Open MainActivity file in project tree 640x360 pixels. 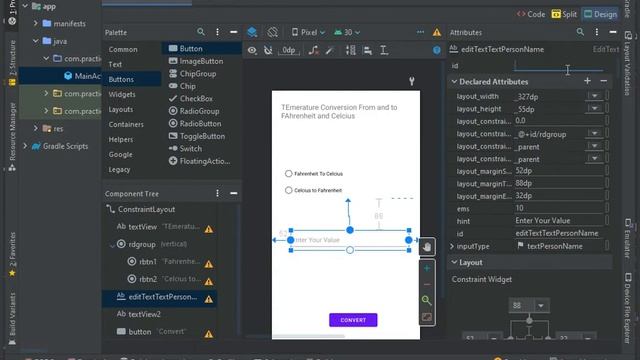point(82,76)
